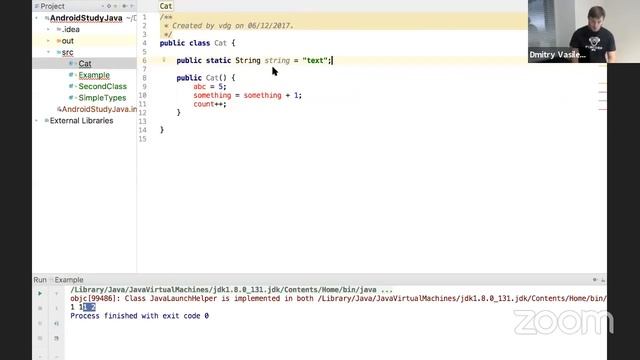Viewport: 640px width, 360px height.
Task: Rerun Example with the green play icon
Action: [40, 293]
